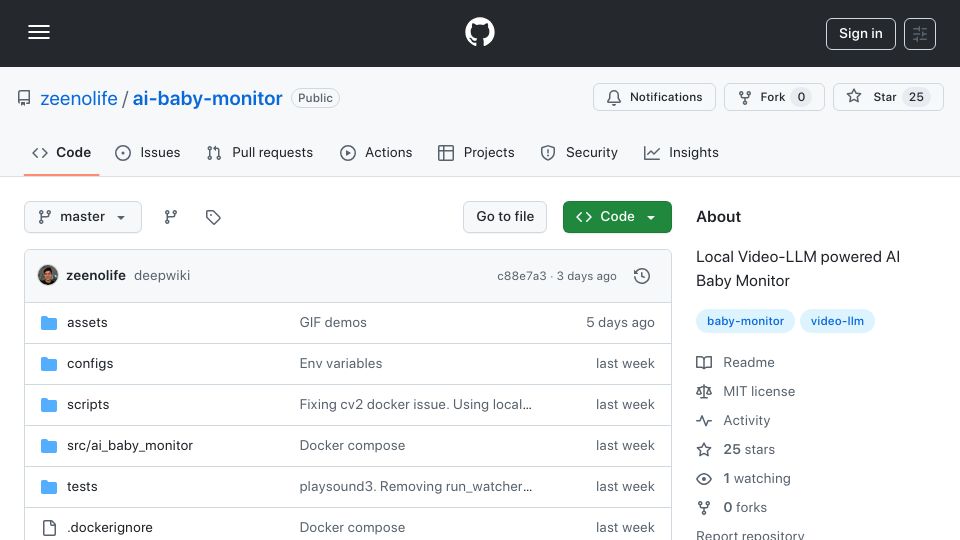
Task: Open the settings sliders icon beside Sign in
Action: click(920, 34)
